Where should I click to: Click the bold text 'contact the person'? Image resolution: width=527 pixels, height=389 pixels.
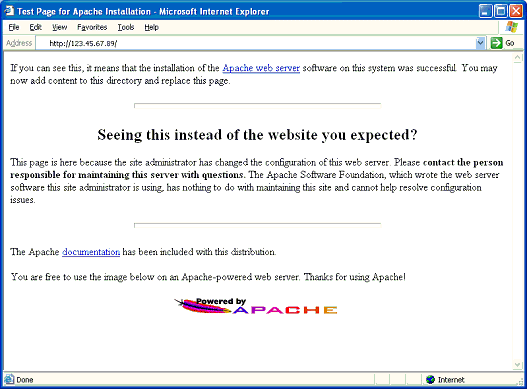pyautogui.click(x=463, y=163)
